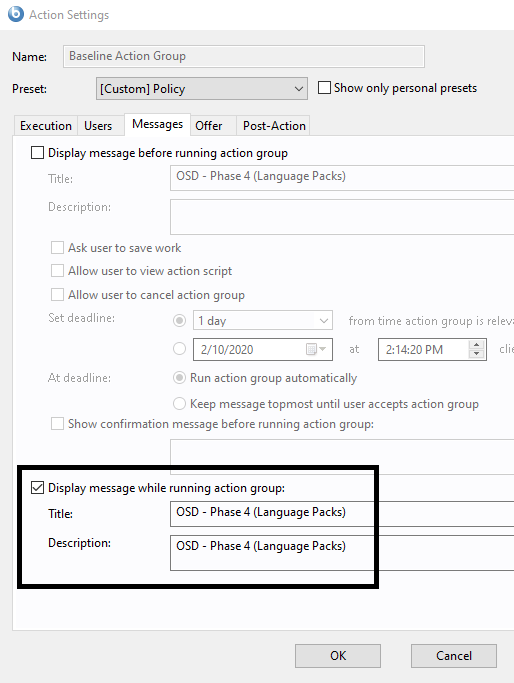Click the BigFix logo icon in title bar
514x683 pixels.
(16, 14)
